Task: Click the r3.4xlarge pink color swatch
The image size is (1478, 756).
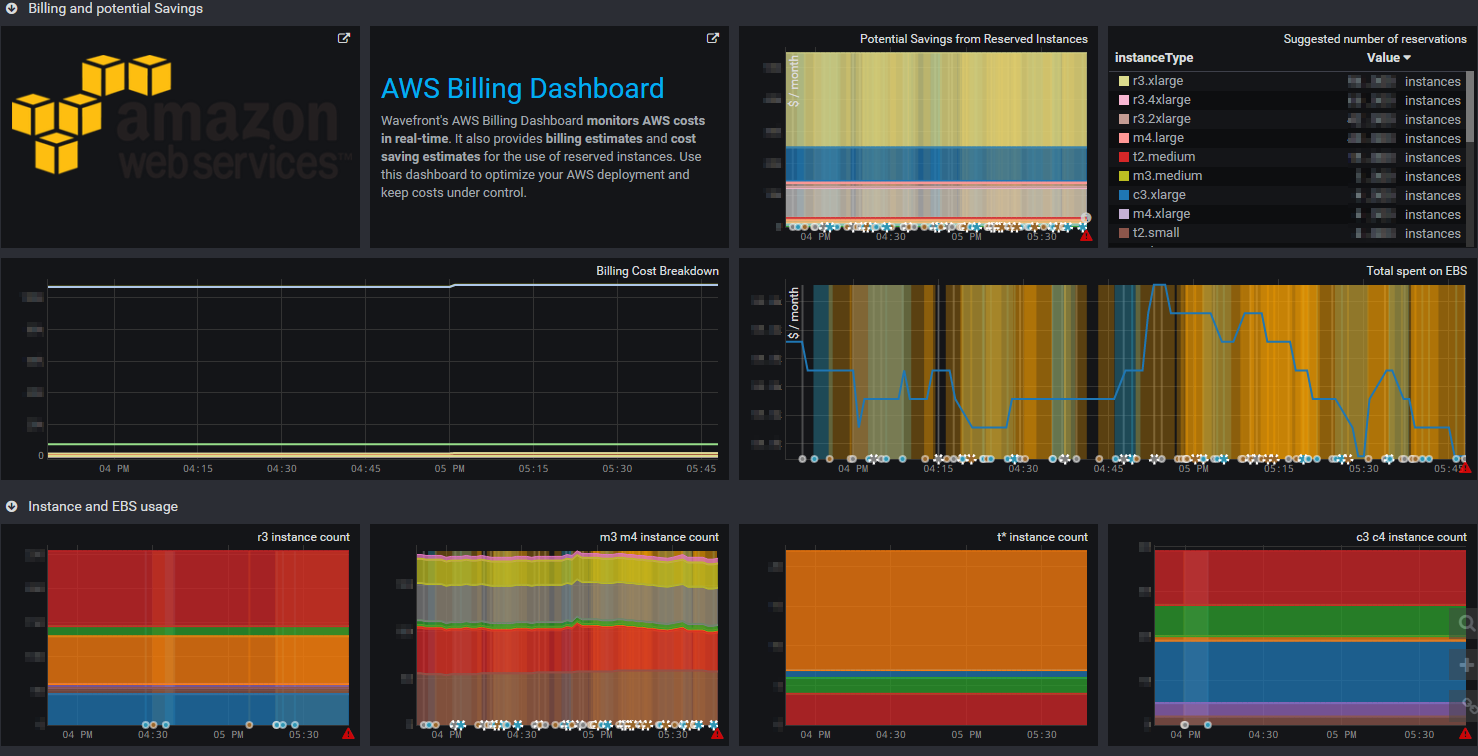Action: pyautogui.click(x=1124, y=100)
